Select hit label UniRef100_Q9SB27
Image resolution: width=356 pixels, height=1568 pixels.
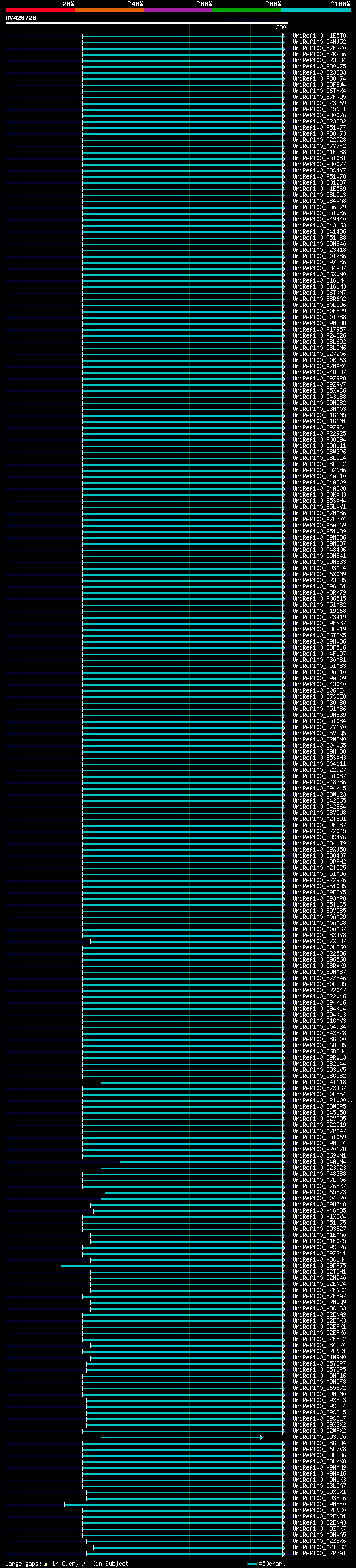pos(319,1229)
